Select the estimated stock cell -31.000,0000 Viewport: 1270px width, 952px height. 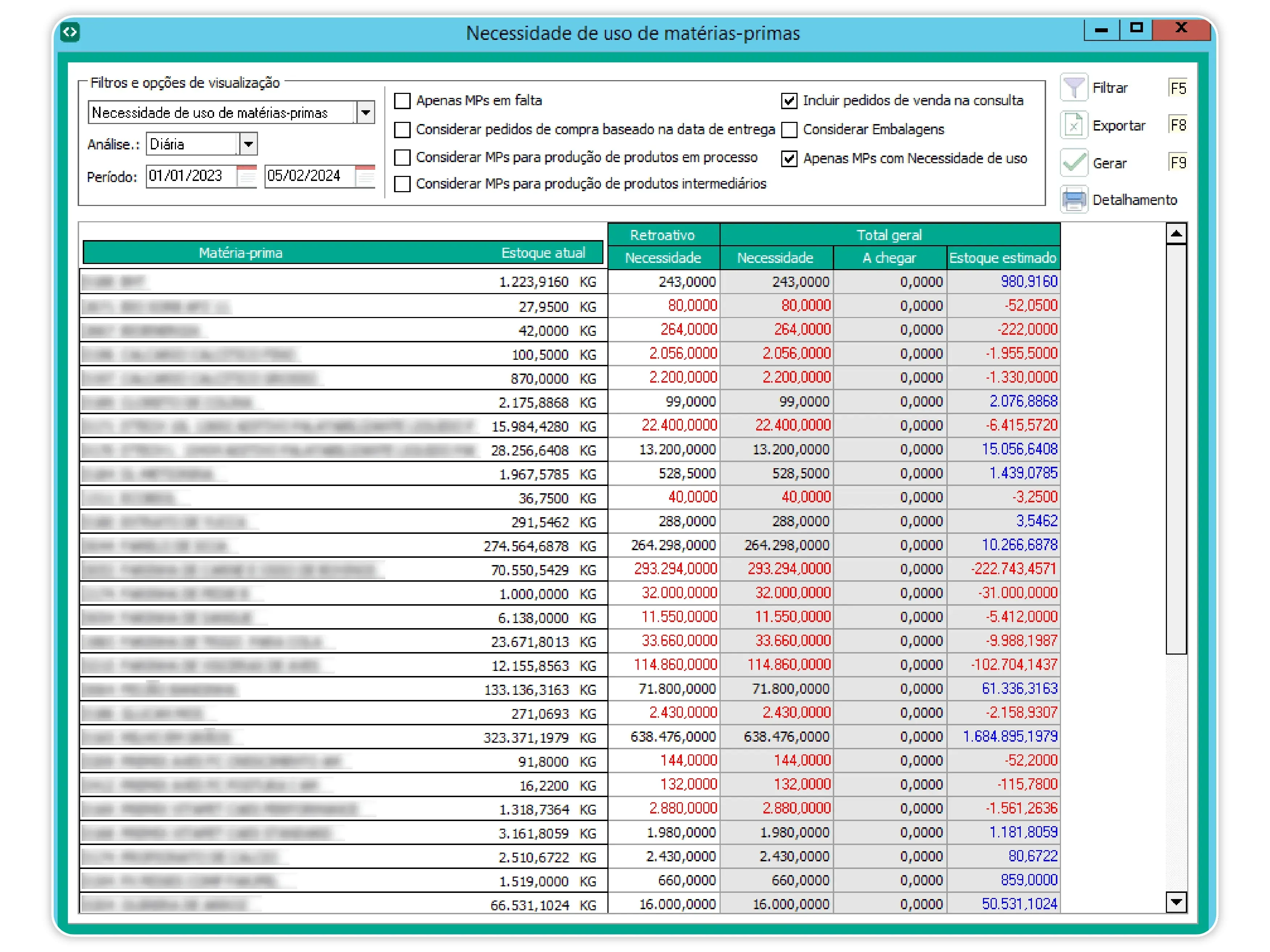pos(1003,592)
